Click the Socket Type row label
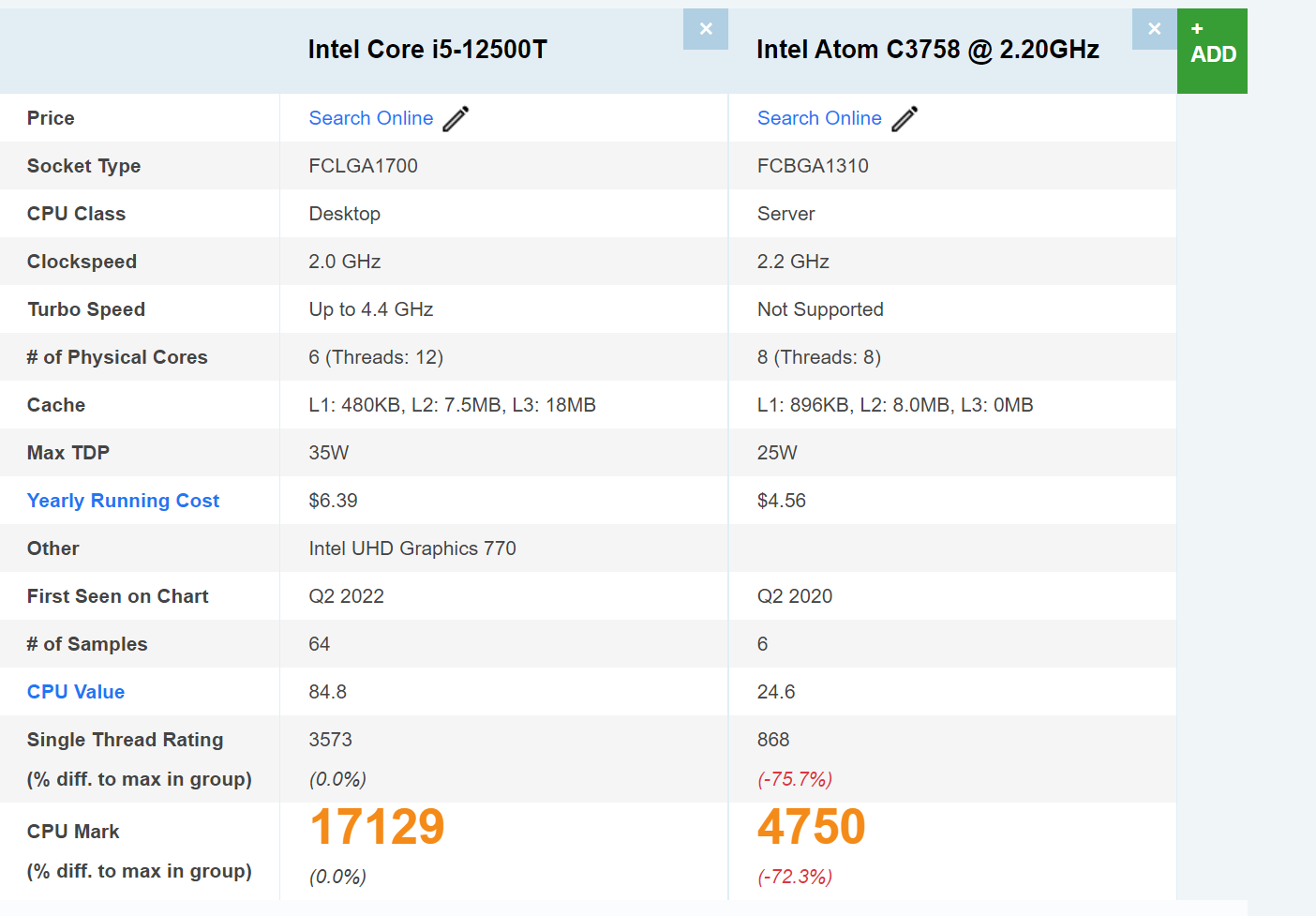Viewport: 1316px width, 916px height. [x=83, y=166]
